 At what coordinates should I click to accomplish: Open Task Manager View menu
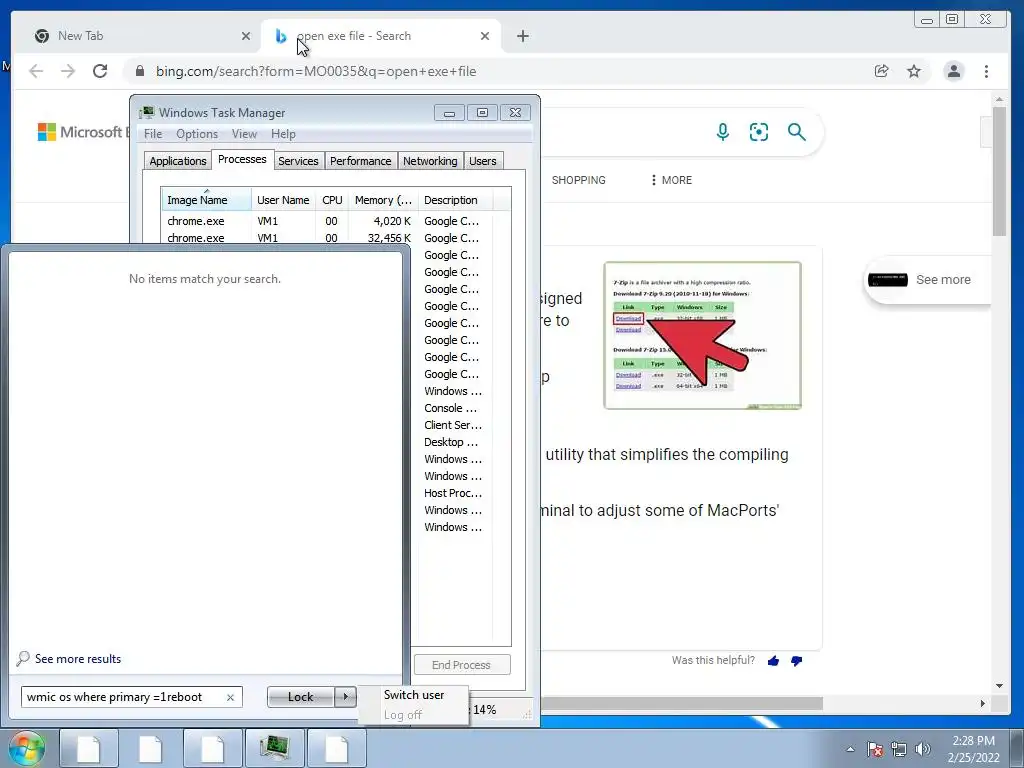click(x=244, y=134)
